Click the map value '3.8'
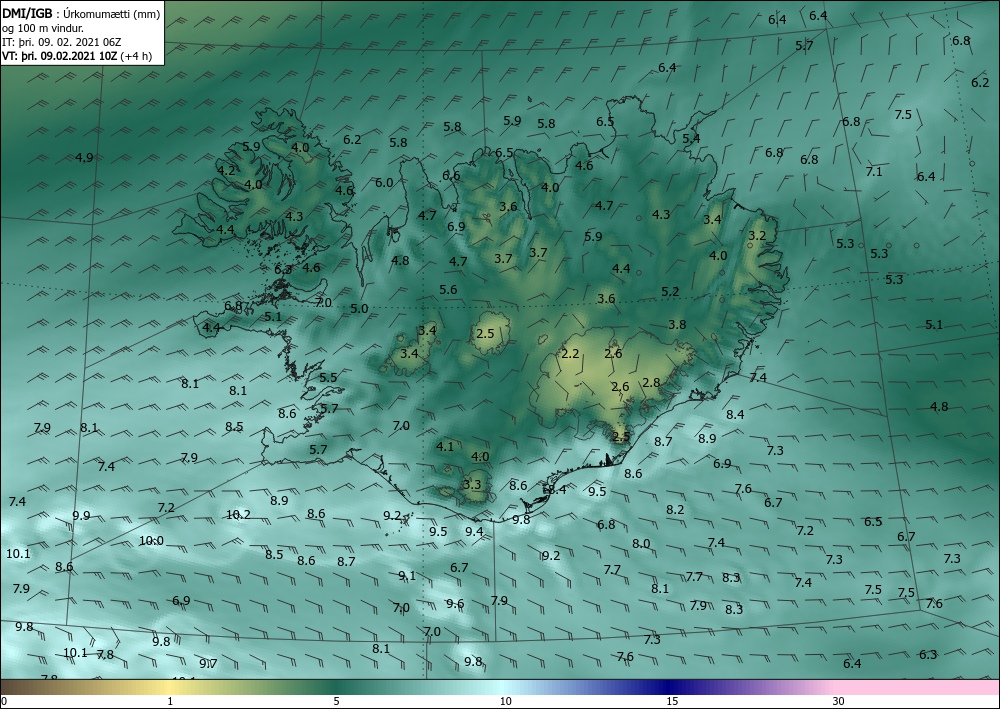The width and height of the screenshot is (1000, 709). (677, 325)
